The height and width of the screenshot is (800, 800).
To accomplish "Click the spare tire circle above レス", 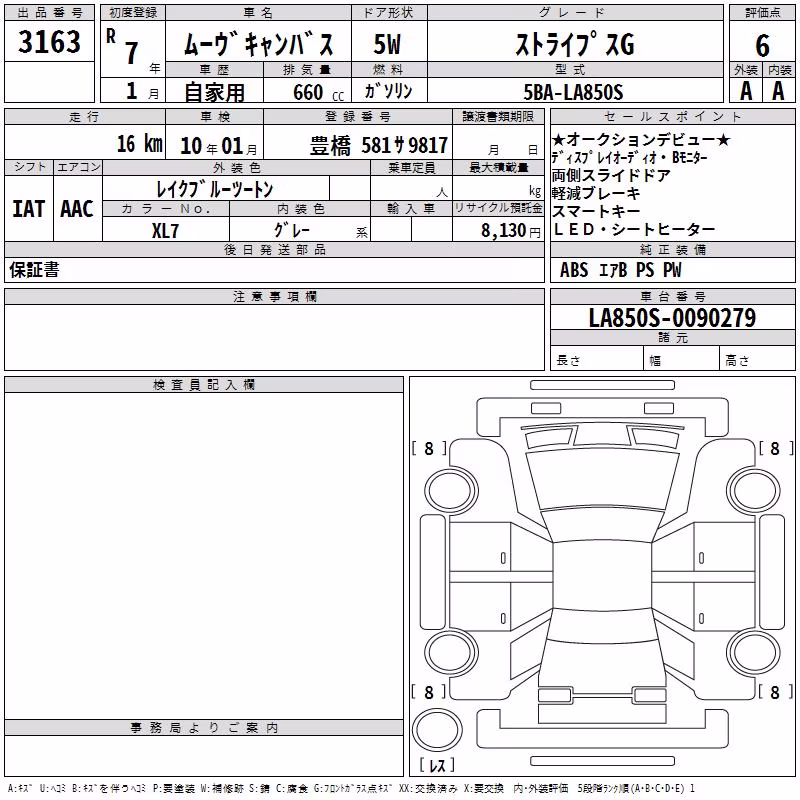I will [437, 730].
